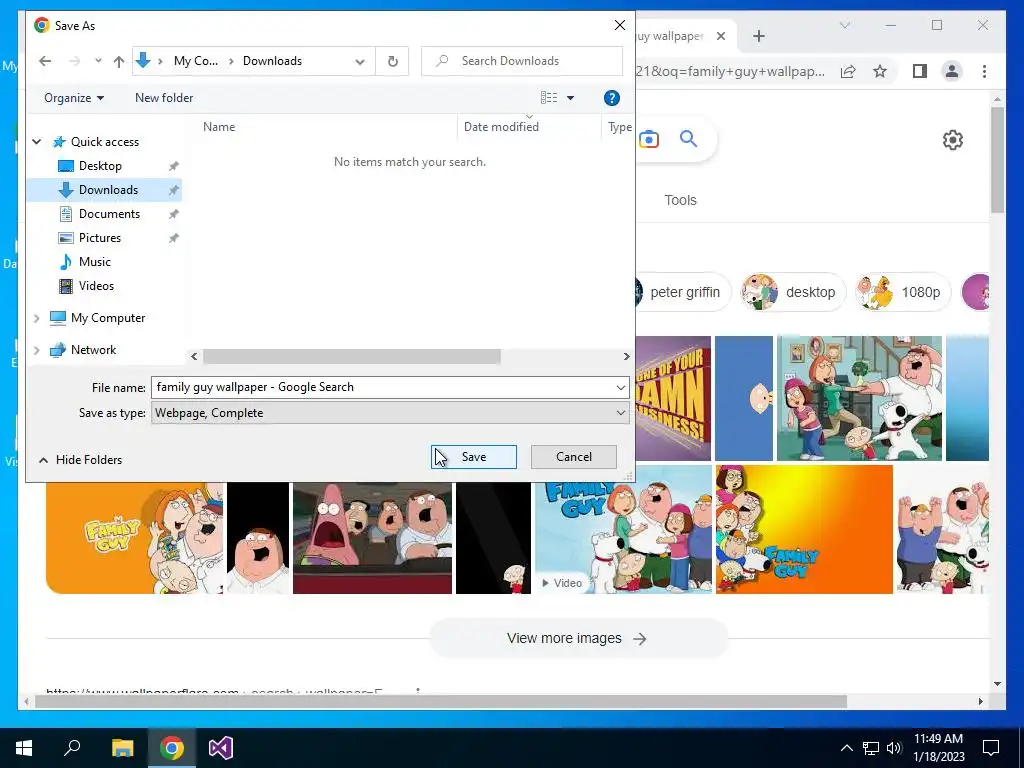Change the view layout icon
This screenshot has height=768, width=1024.
pos(549,98)
